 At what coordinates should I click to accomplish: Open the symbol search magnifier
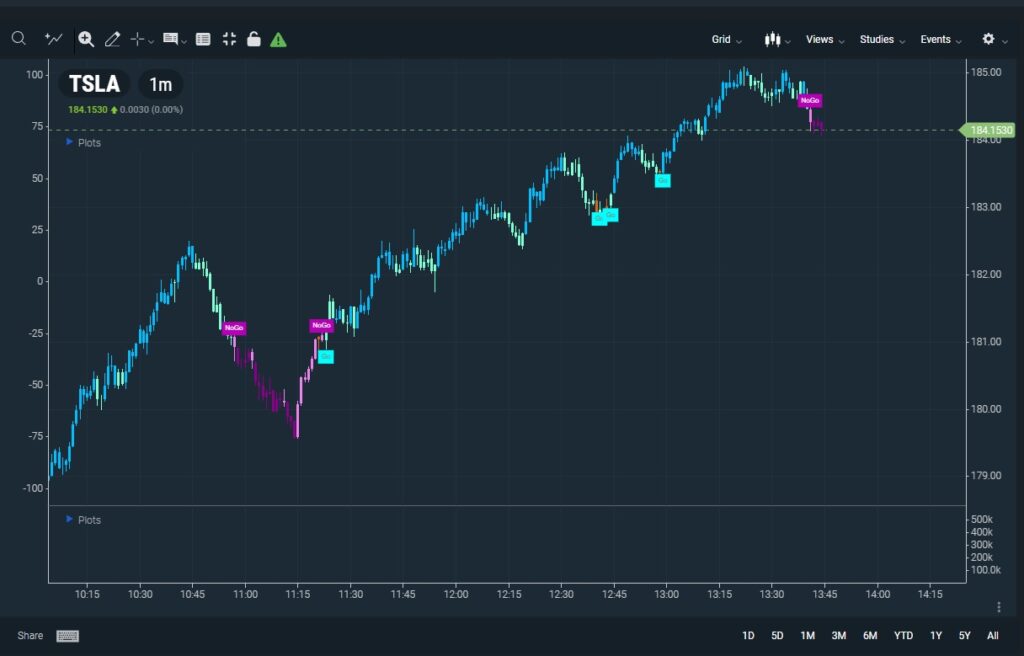[x=18, y=38]
